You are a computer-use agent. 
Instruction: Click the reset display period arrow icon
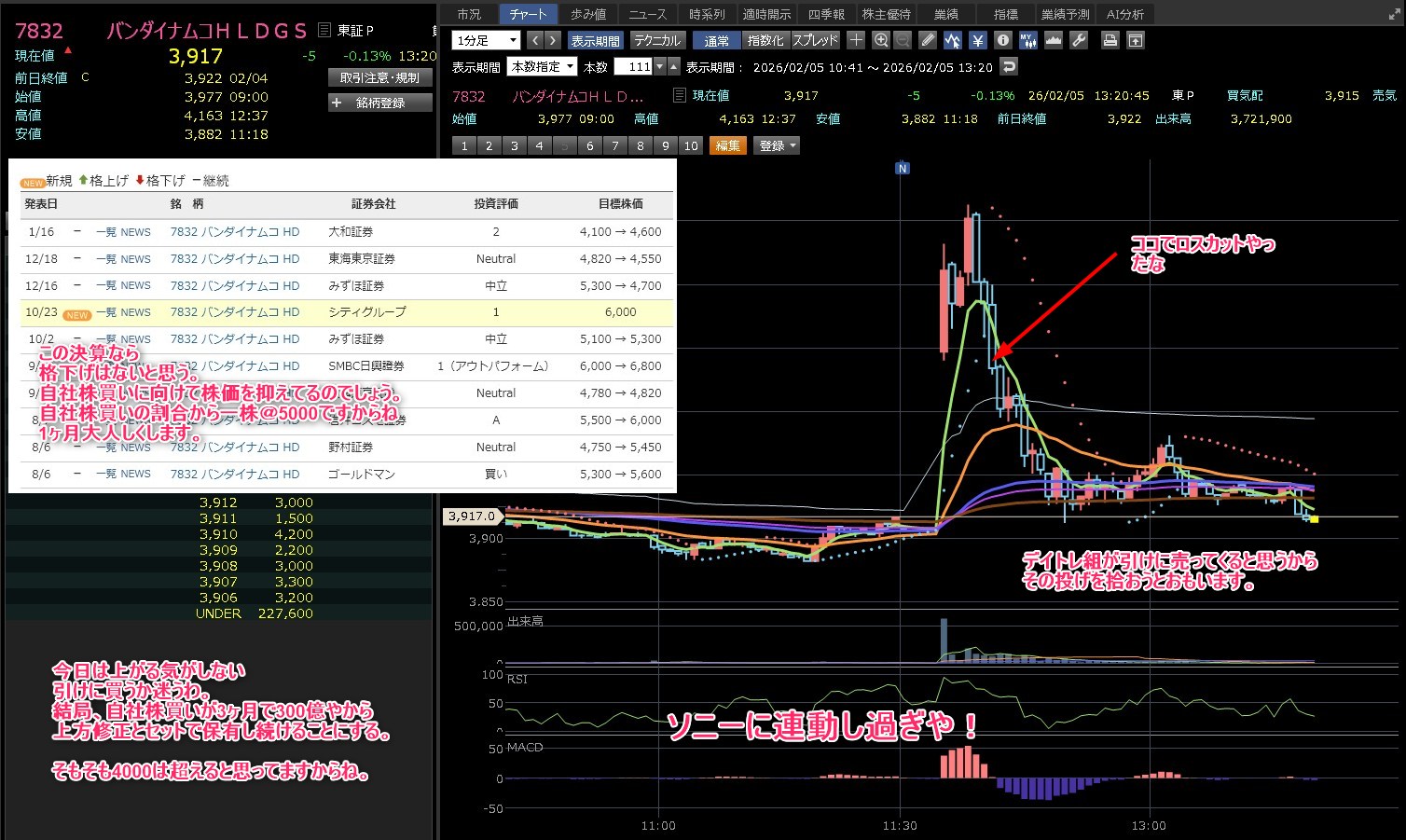[1008, 66]
